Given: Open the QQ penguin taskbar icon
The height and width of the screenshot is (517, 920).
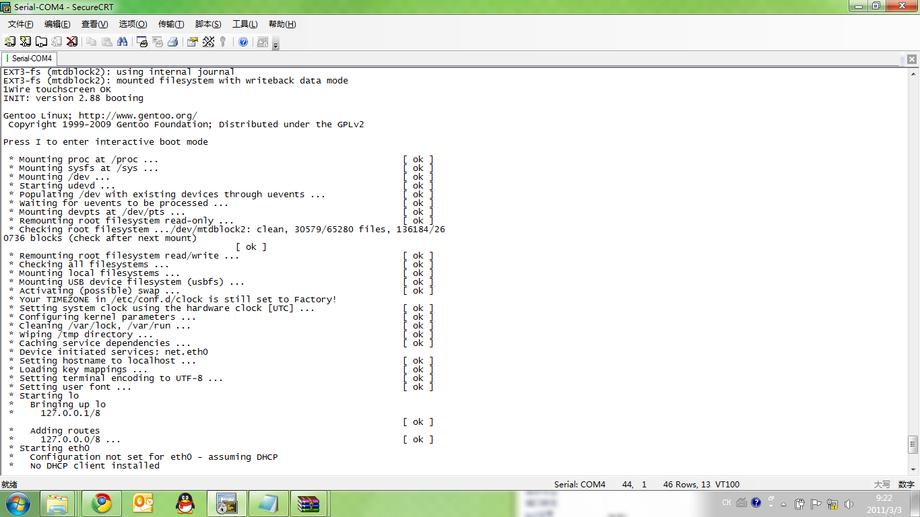Looking at the screenshot, I should [185, 504].
